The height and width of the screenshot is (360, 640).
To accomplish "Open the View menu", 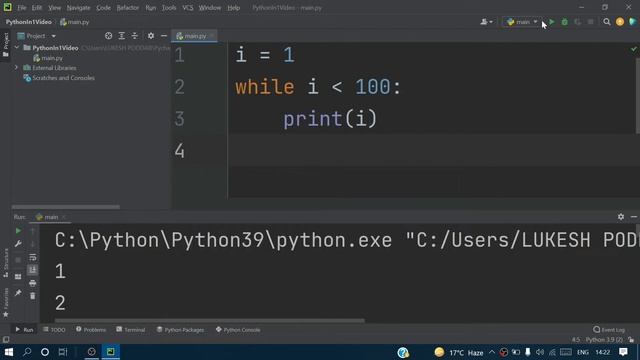I will click(54, 8).
